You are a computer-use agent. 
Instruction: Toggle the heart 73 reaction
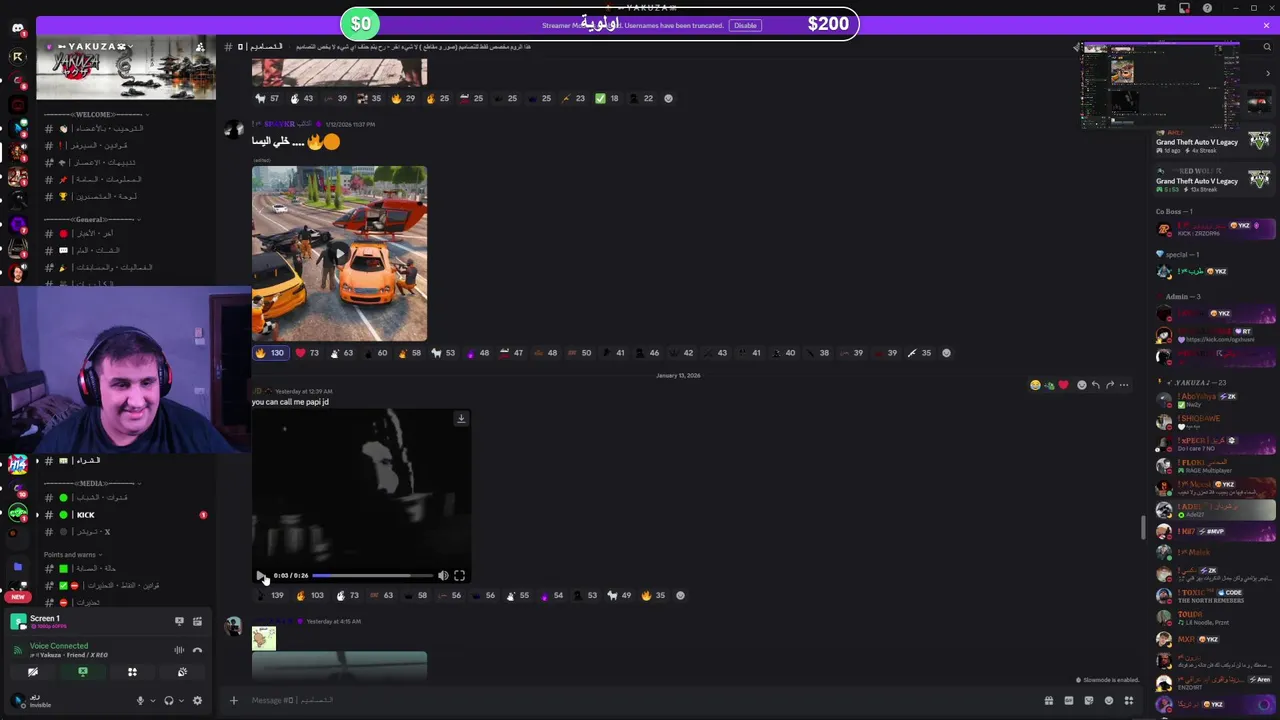point(307,353)
